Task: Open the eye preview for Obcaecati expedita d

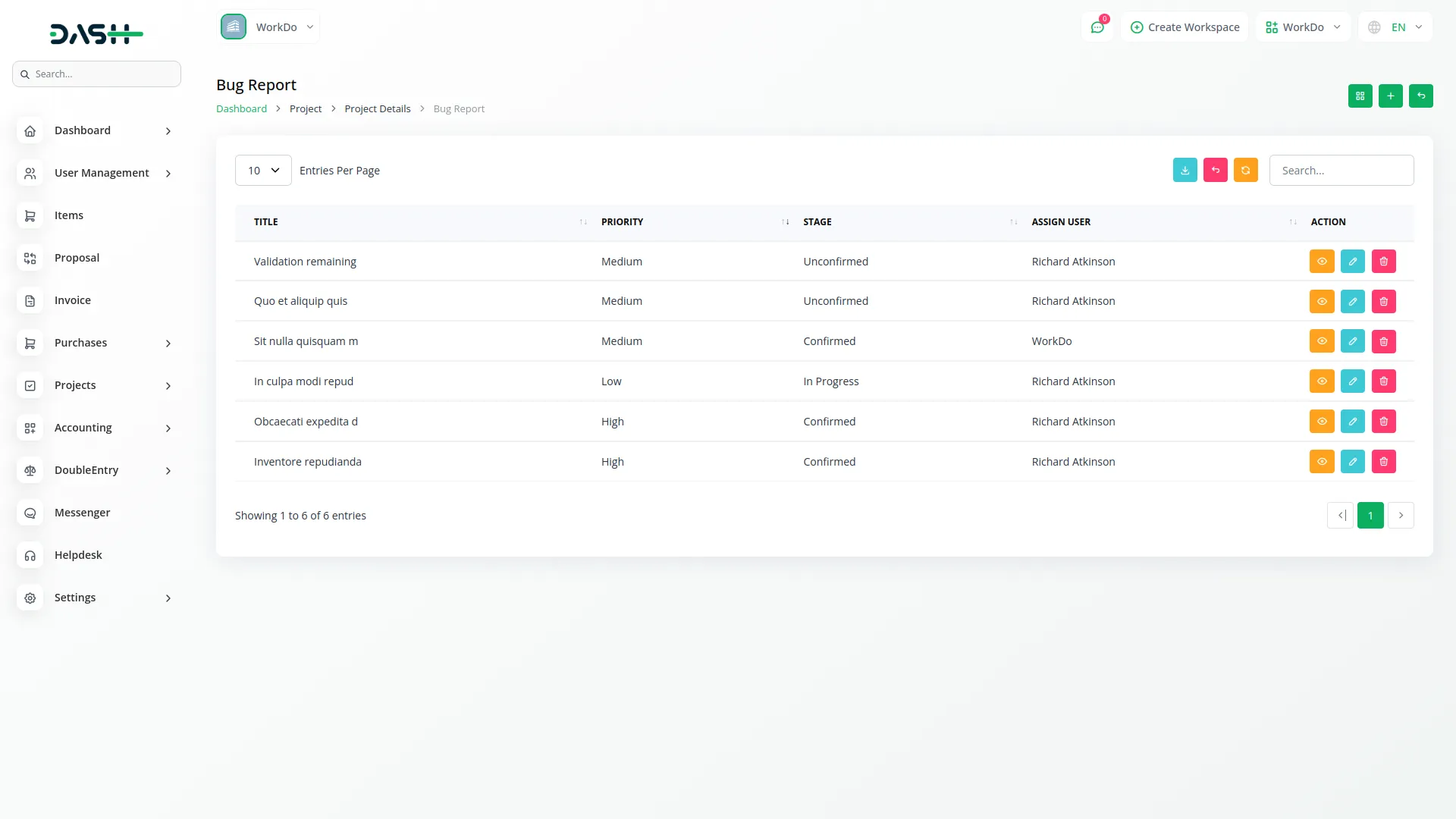Action: pos(1322,421)
